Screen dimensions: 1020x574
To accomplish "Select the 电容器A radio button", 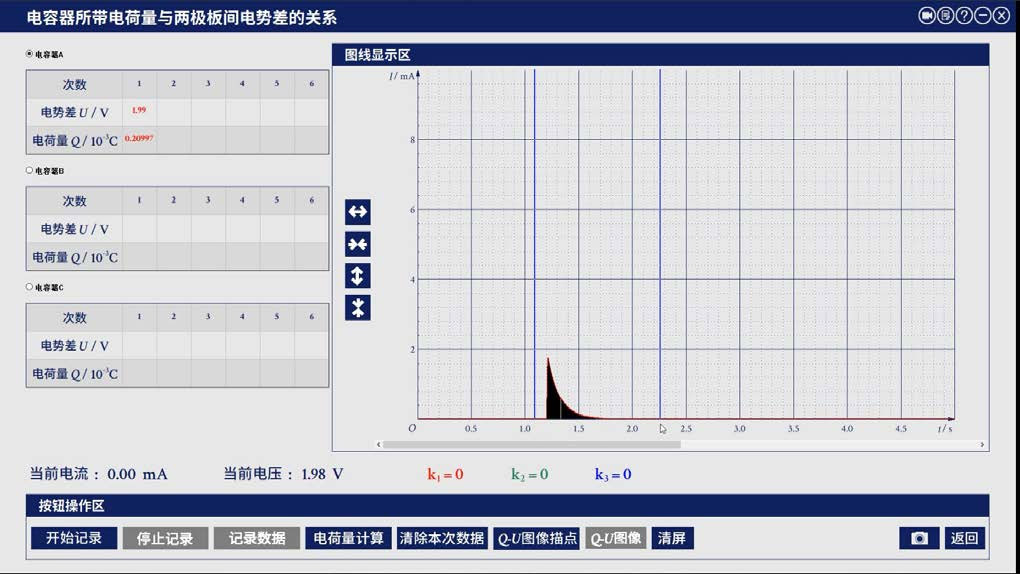I will [30, 54].
